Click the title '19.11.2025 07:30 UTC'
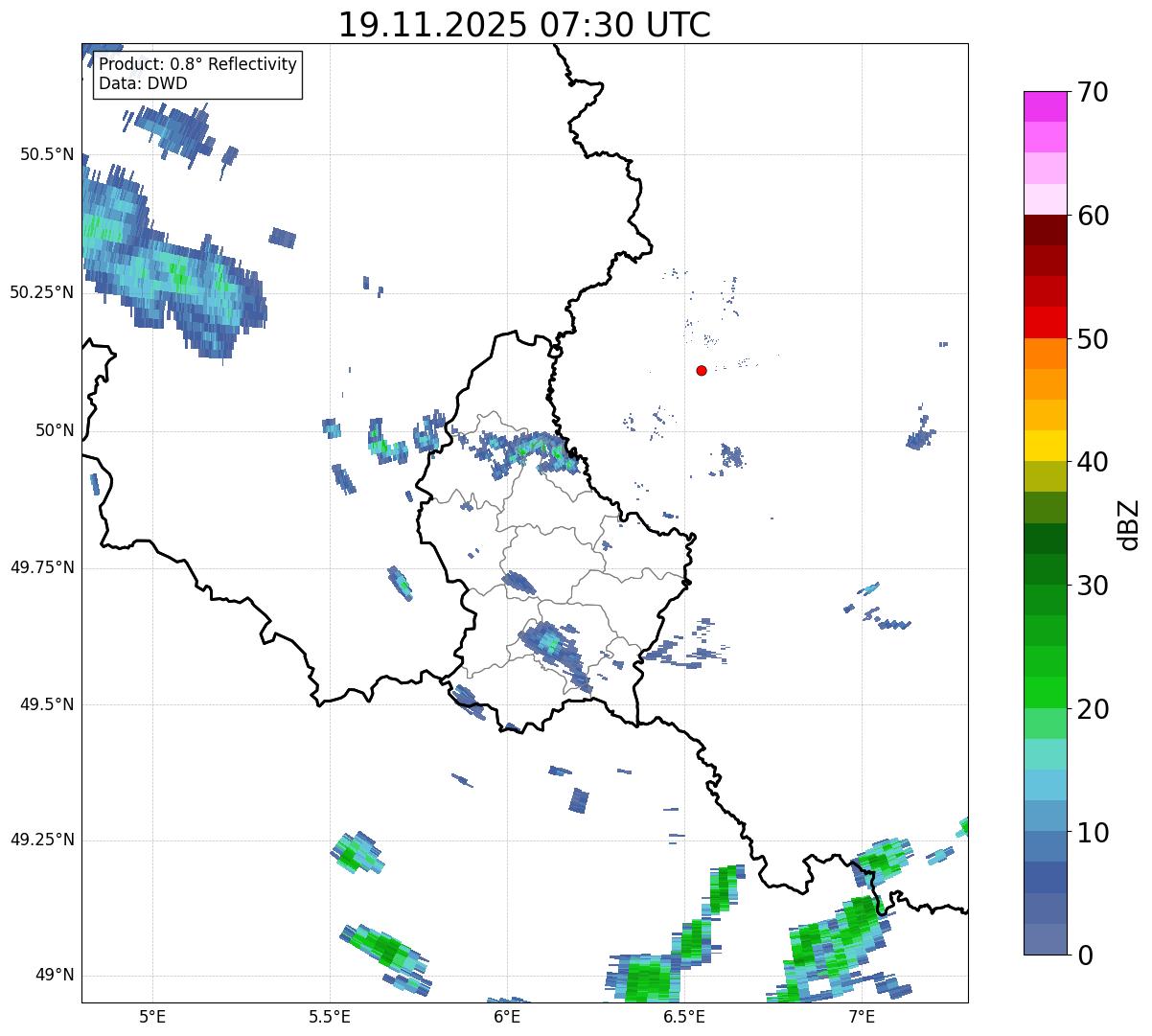 [x=524, y=24]
